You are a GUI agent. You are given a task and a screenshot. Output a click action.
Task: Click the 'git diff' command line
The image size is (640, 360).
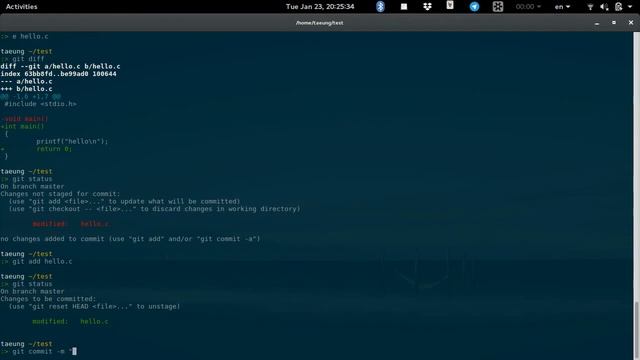(22, 59)
